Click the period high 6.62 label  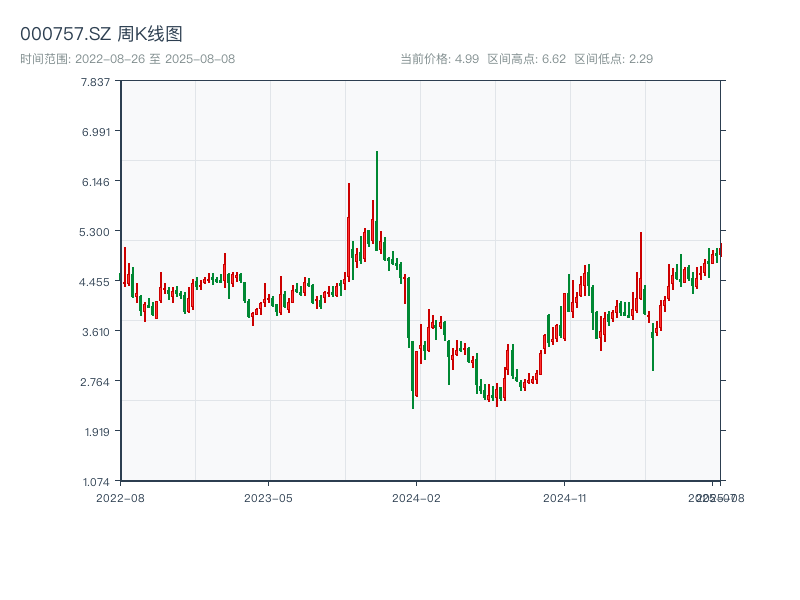pos(526,59)
